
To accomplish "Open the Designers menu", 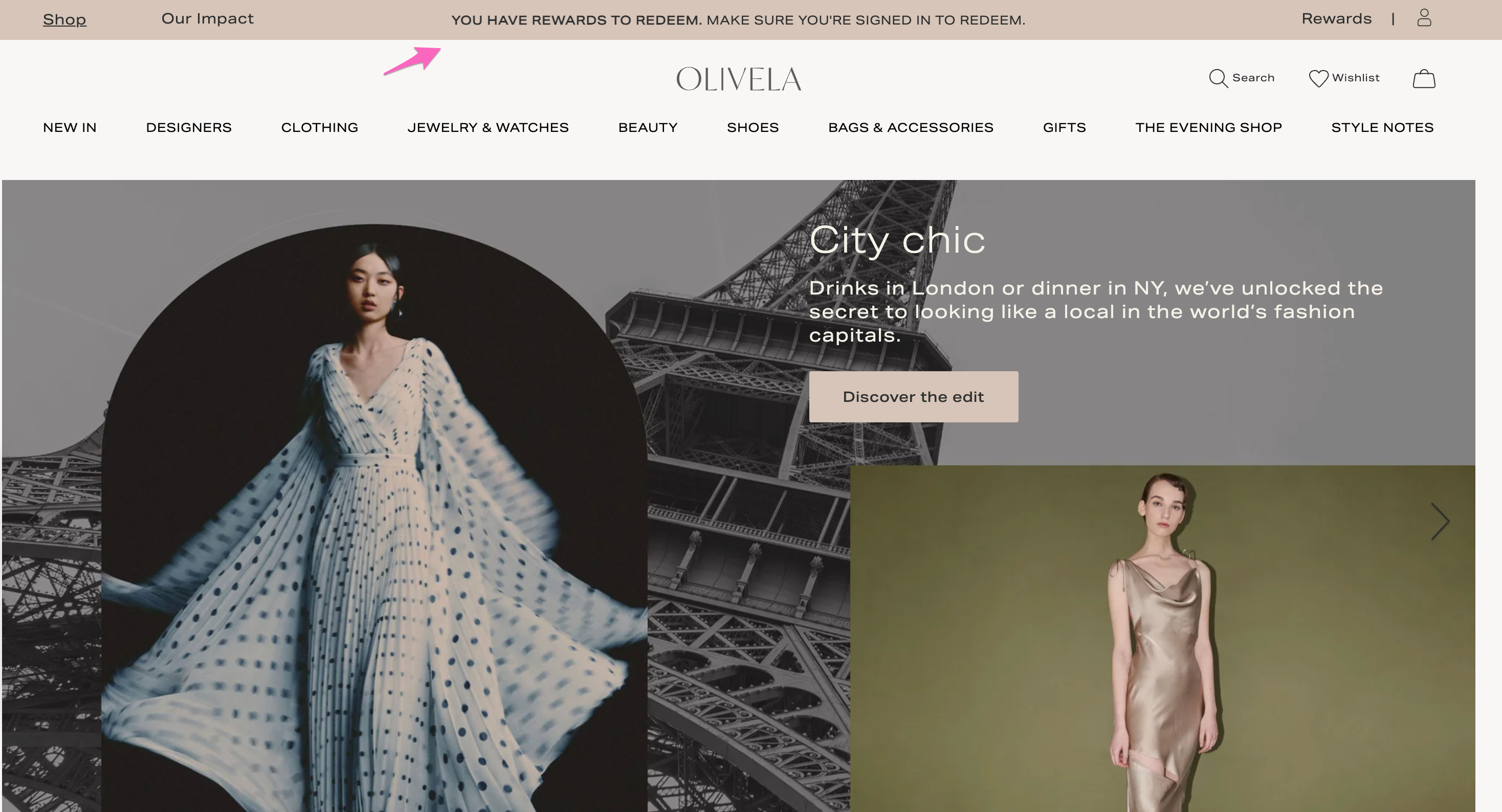I will click(x=189, y=128).
